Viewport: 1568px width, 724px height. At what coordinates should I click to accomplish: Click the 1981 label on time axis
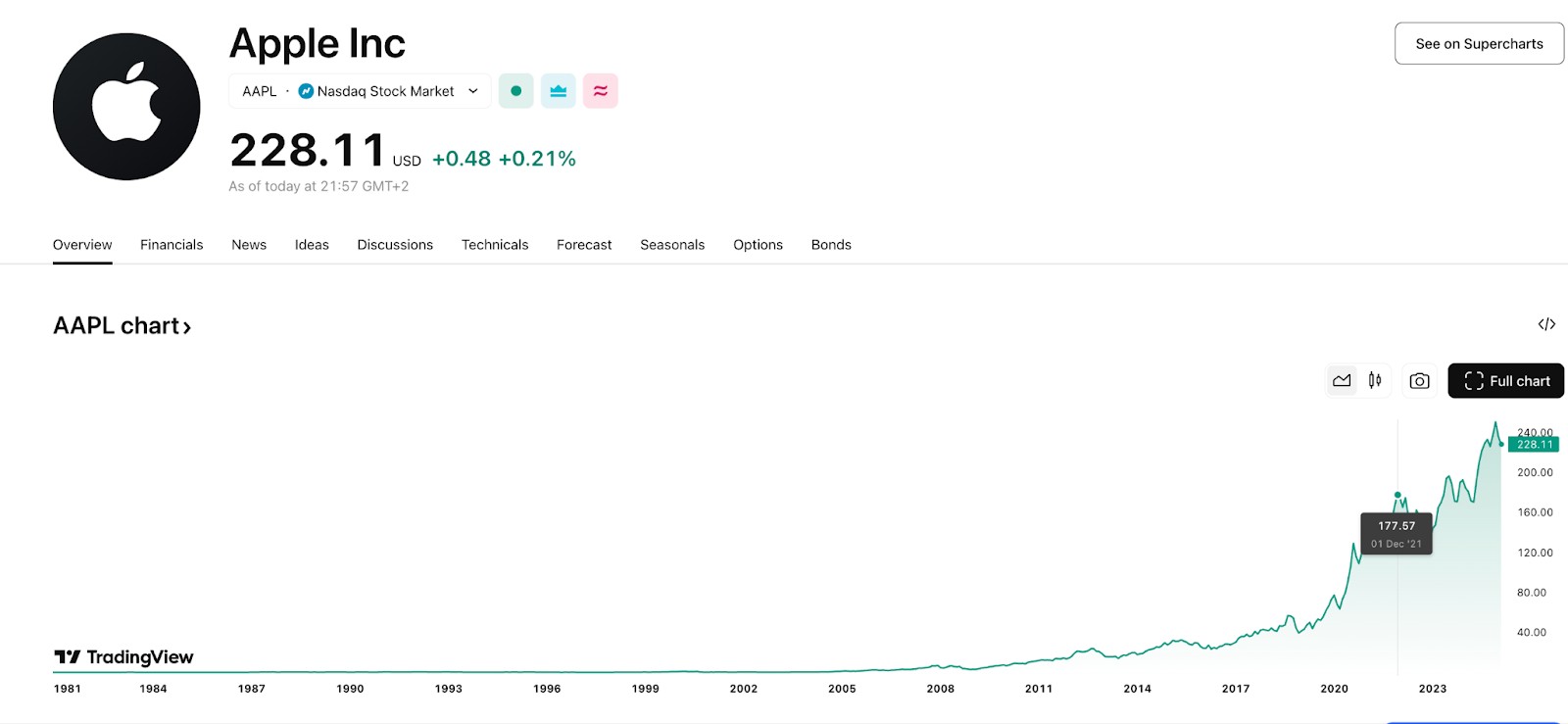coord(68,689)
